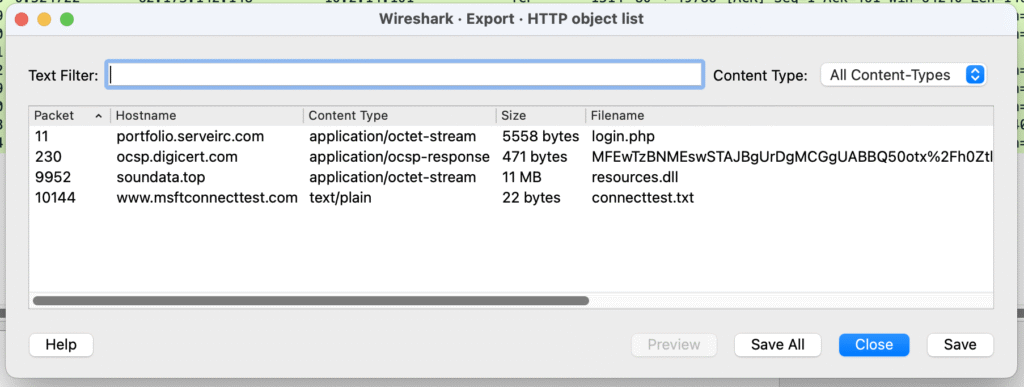Select packet 10144 cell
The image size is (1024, 387).
55,197
